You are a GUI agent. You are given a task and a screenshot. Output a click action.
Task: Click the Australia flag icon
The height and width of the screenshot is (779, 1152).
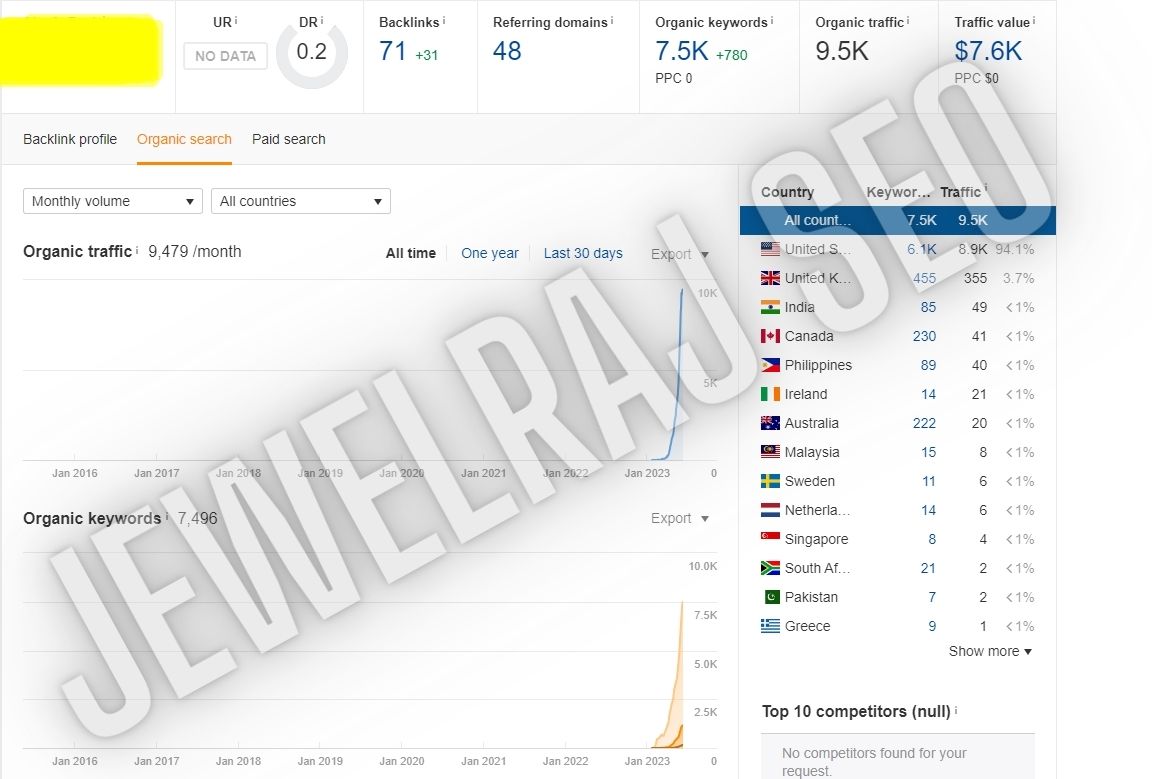click(x=770, y=423)
